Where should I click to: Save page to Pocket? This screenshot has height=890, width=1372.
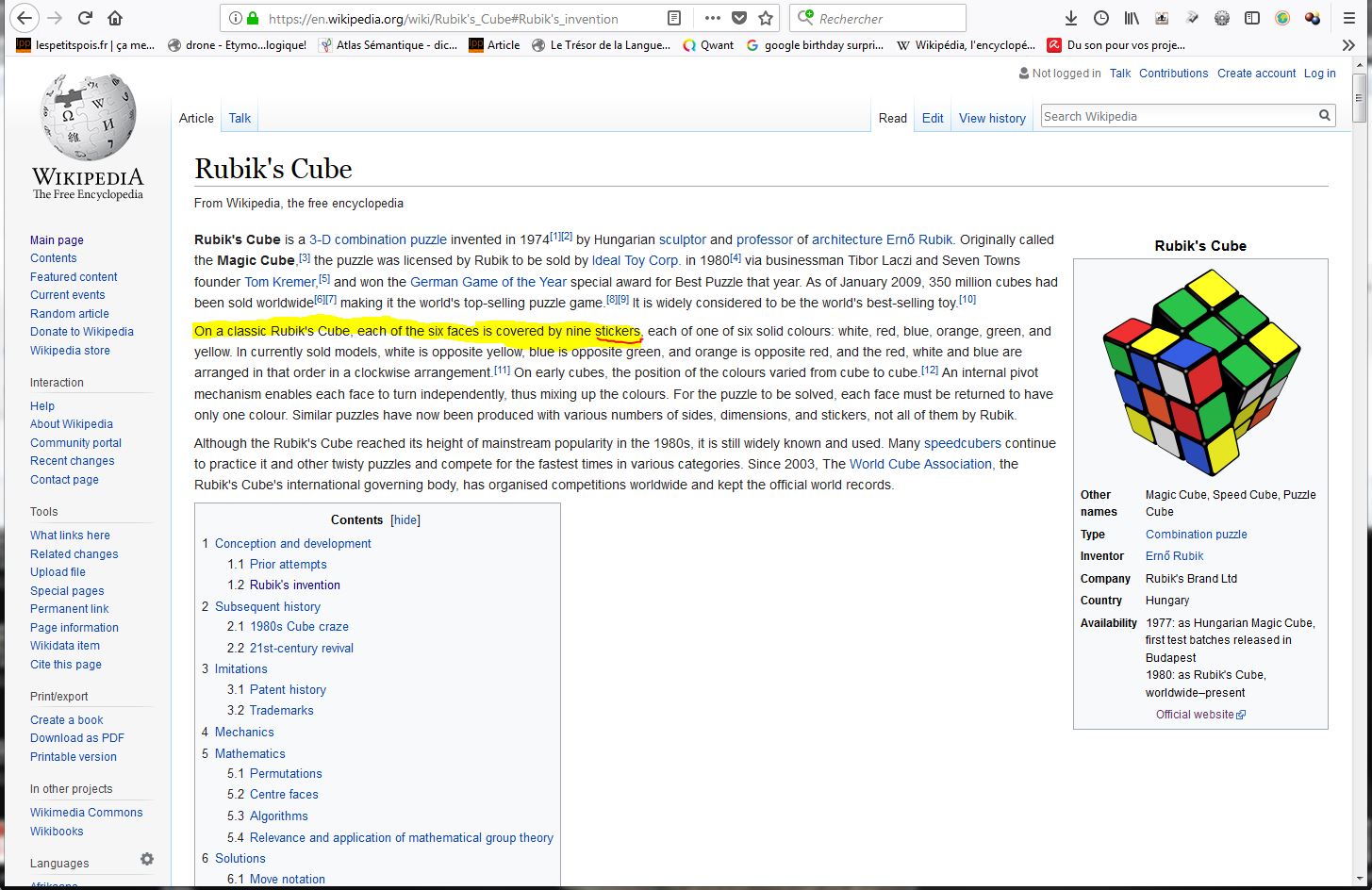tap(739, 18)
